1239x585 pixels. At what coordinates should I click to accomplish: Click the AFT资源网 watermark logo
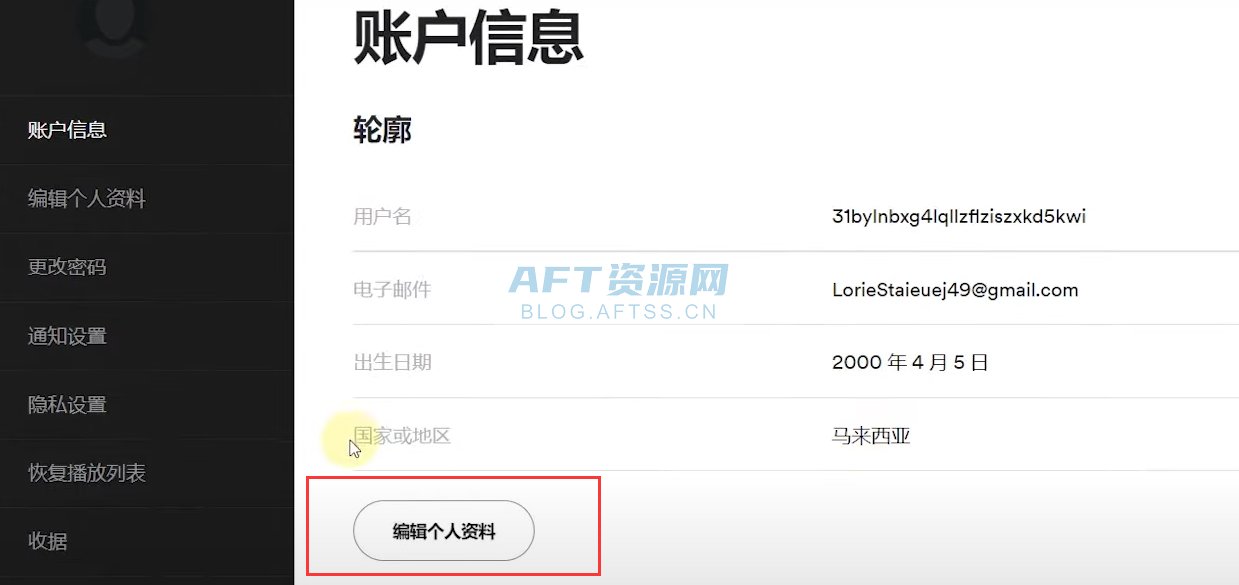click(619, 290)
